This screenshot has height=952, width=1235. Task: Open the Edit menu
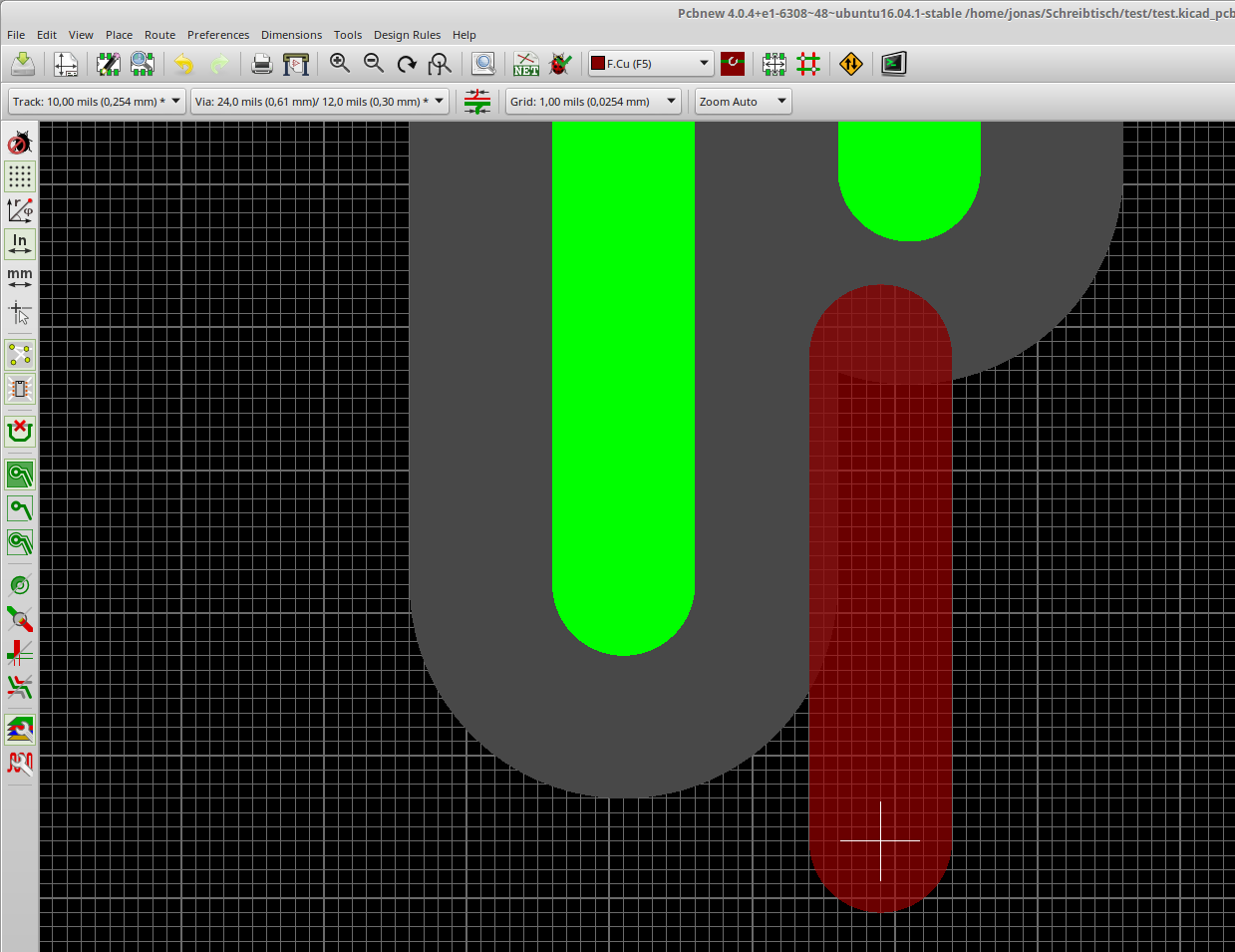coord(47,35)
